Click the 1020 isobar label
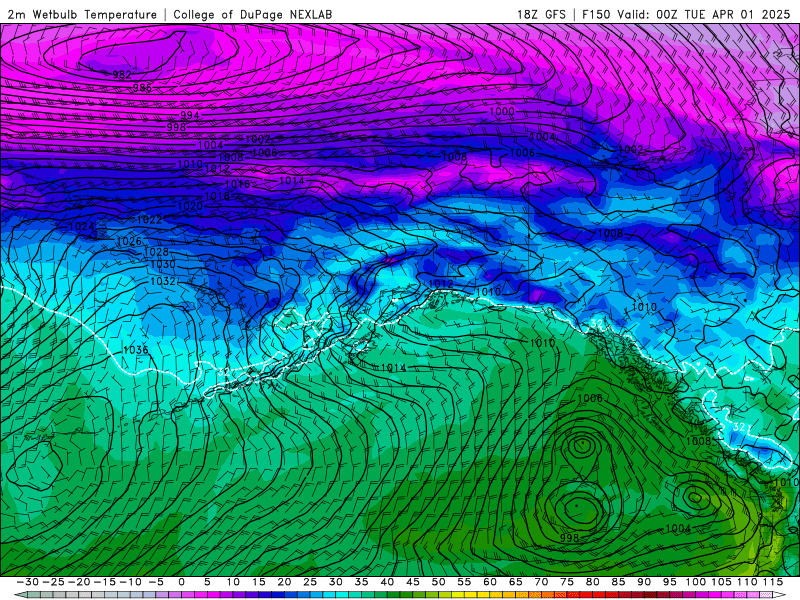 [190, 206]
